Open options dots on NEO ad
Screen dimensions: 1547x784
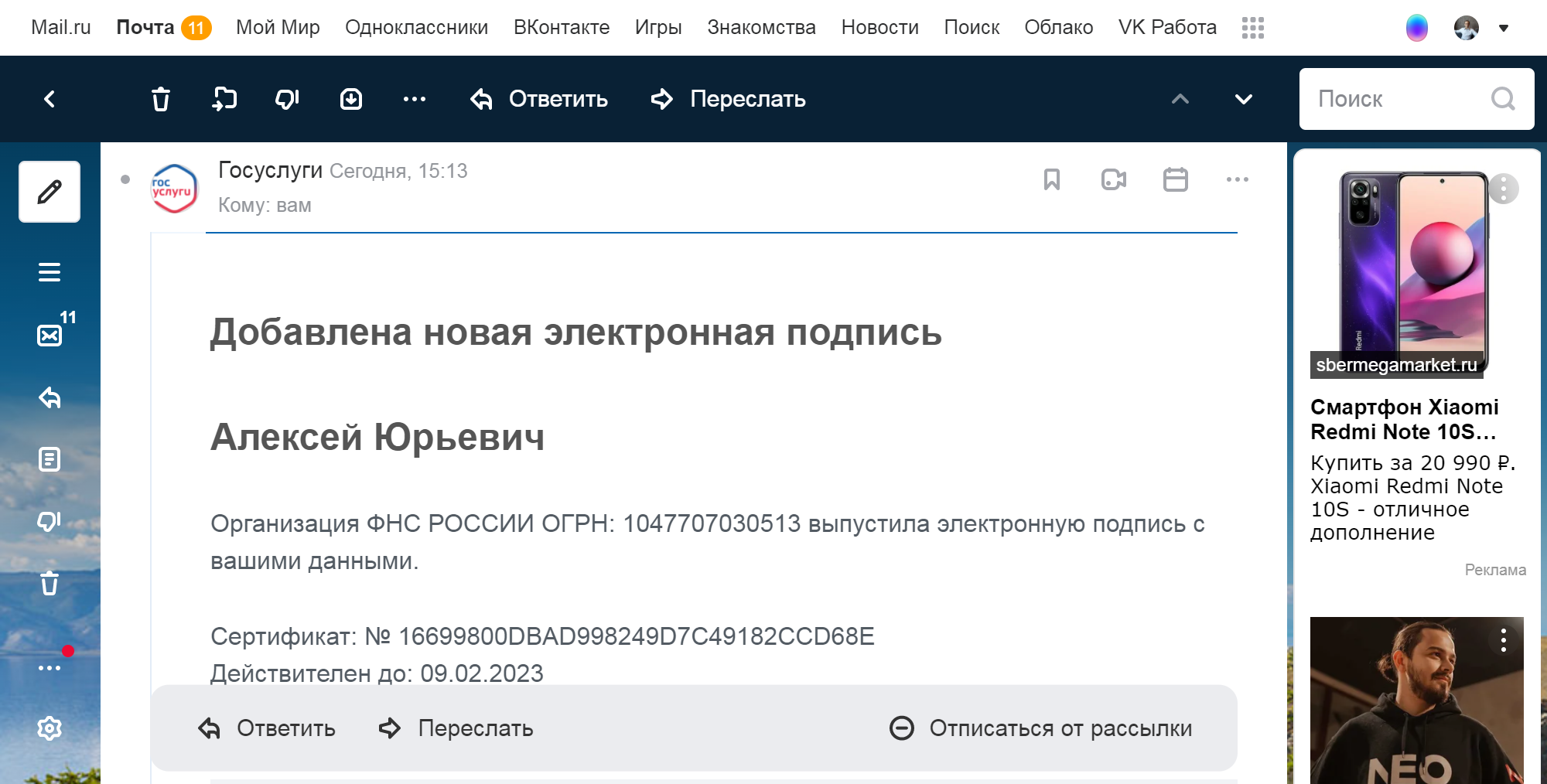(x=1504, y=640)
